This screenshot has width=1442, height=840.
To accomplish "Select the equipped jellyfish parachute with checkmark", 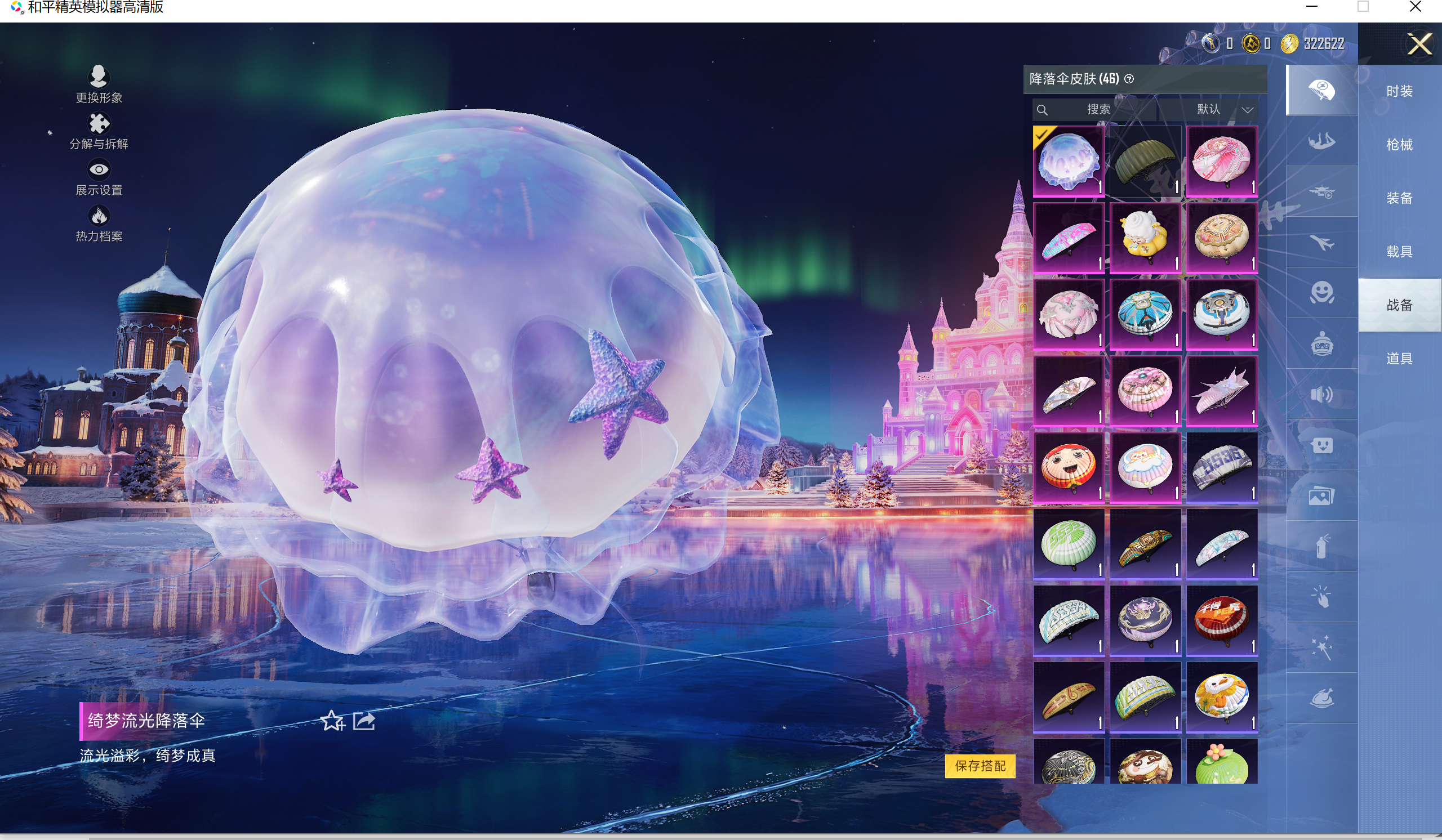I will (x=1069, y=161).
